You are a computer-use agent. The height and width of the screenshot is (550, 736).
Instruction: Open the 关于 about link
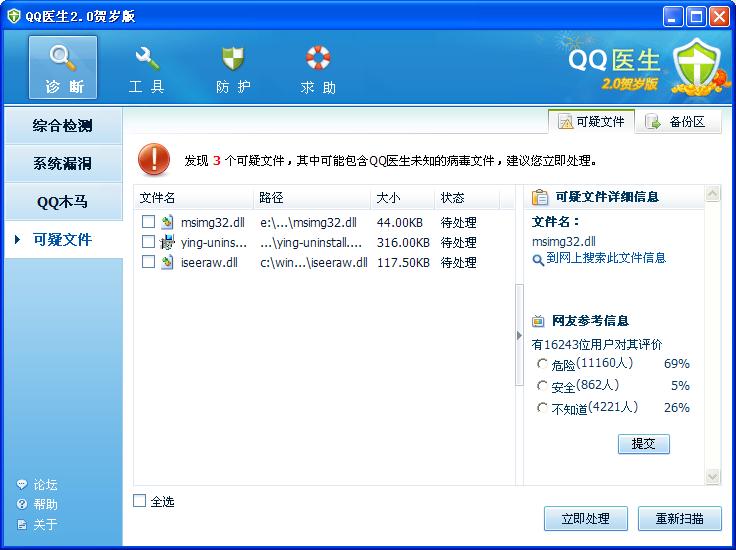pyautogui.click(x=46, y=524)
